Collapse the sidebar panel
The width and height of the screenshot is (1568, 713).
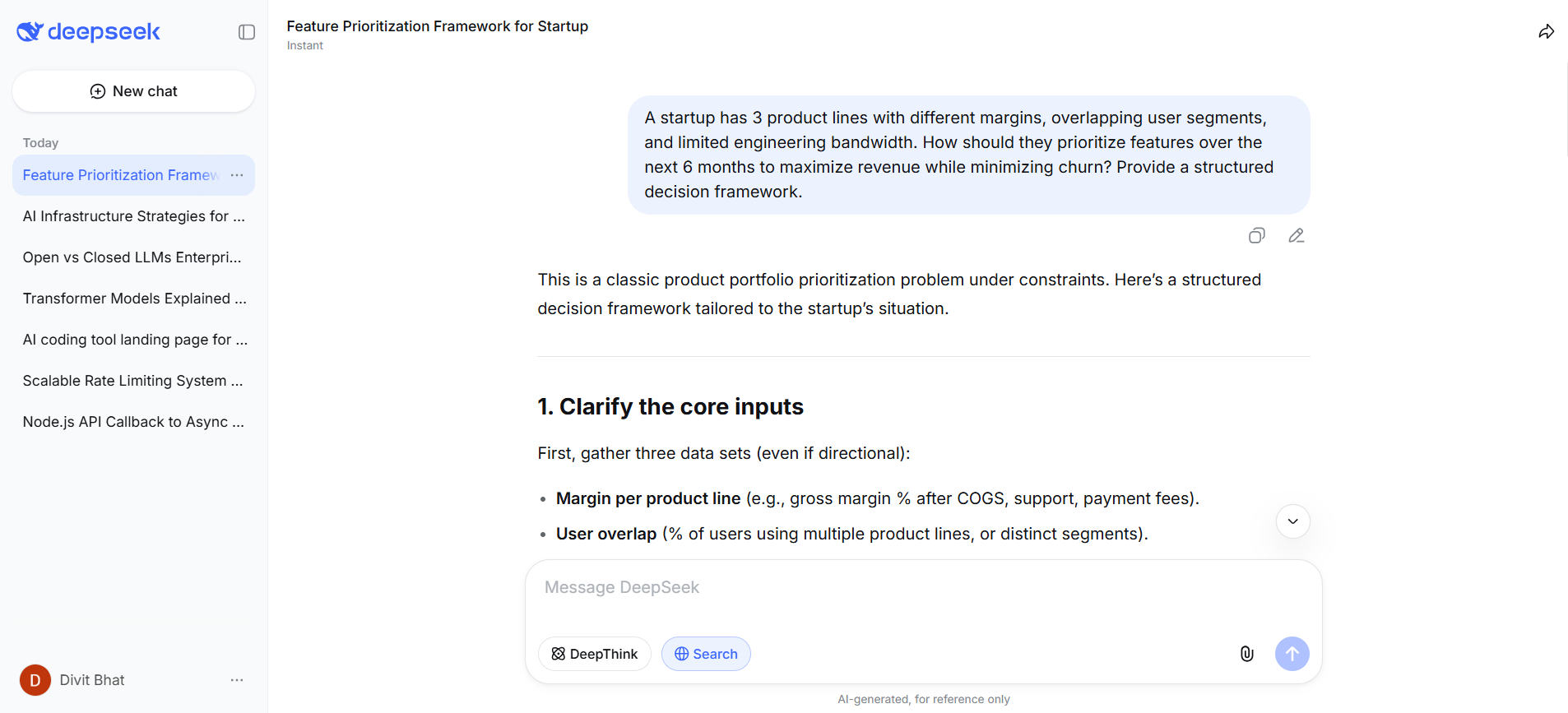pyautogui.click(x=246, y=31)
